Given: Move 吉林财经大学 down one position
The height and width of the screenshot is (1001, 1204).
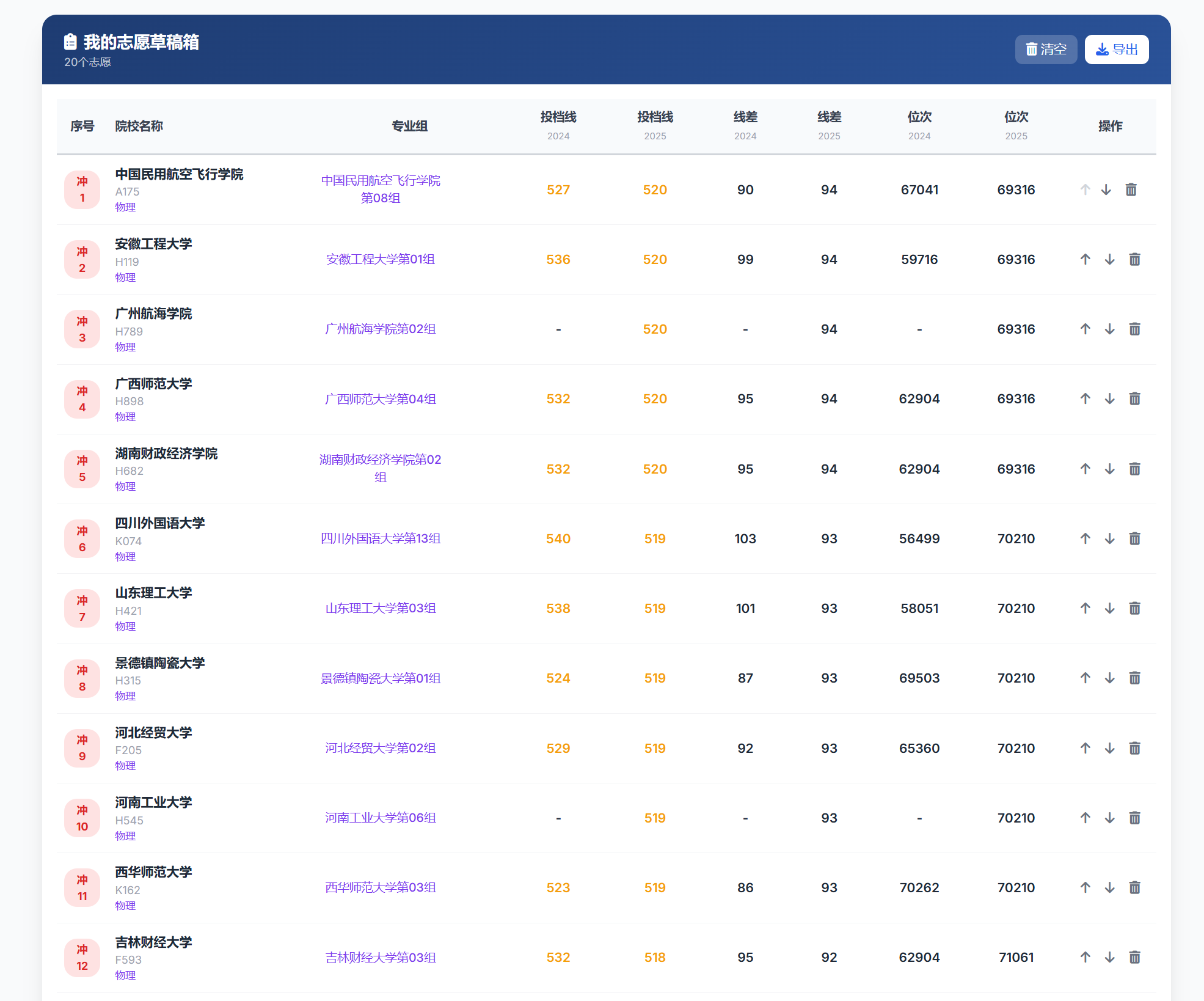Looking at the screenshot, I should pyautogui.click(x=1110, y=958).
